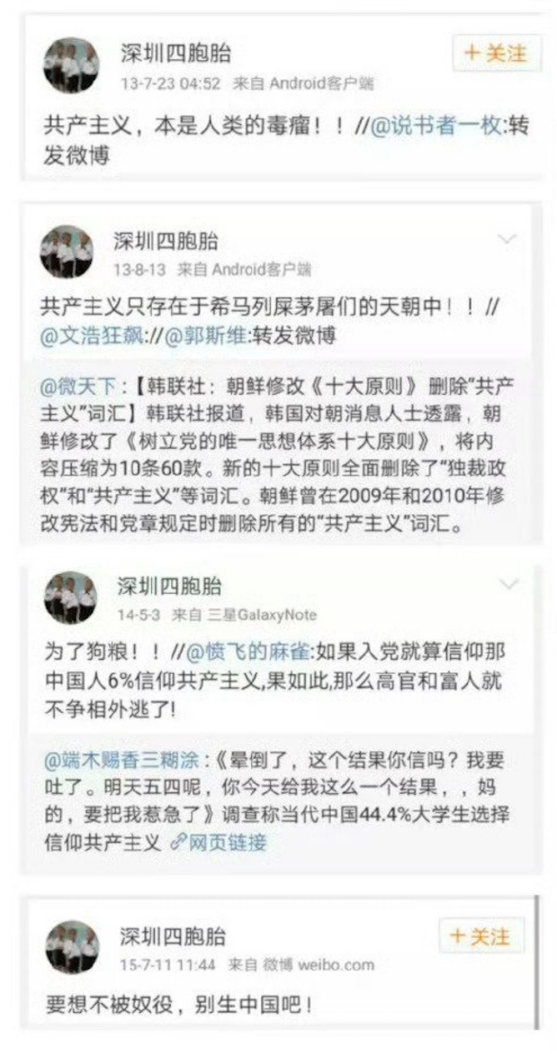This screenshot has height=1054, width=557.
Task: Open the @郭斯维 mention link
Action: [206, 335]
